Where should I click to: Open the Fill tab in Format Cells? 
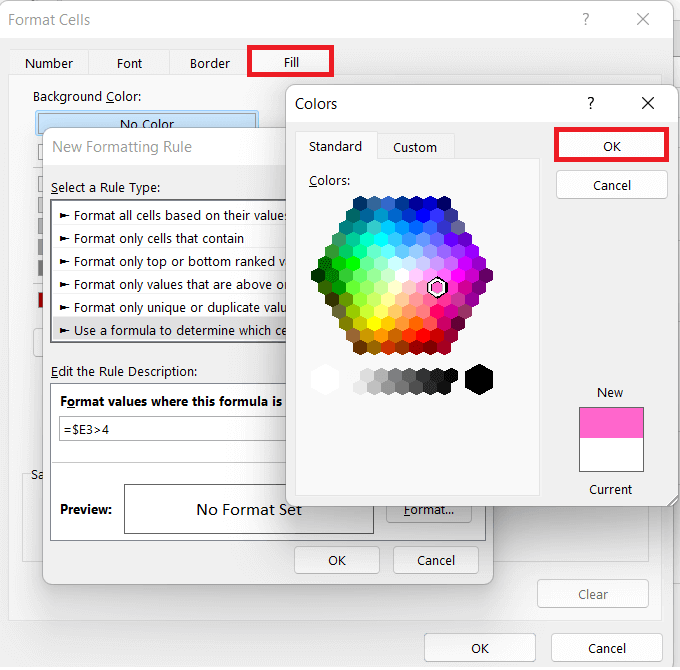click(x=291, y=62)
